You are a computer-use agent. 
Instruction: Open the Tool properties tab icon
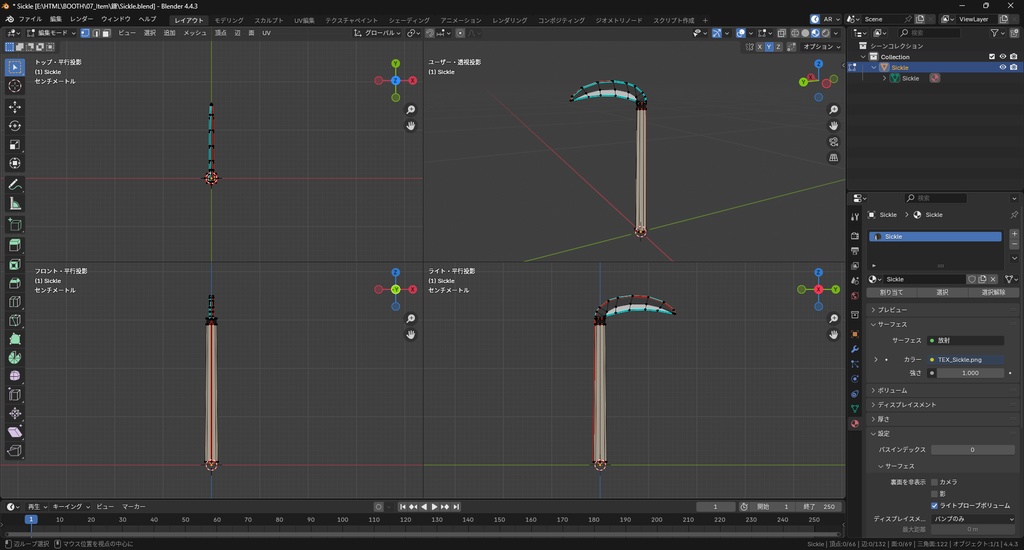click(x=855, y=216)
